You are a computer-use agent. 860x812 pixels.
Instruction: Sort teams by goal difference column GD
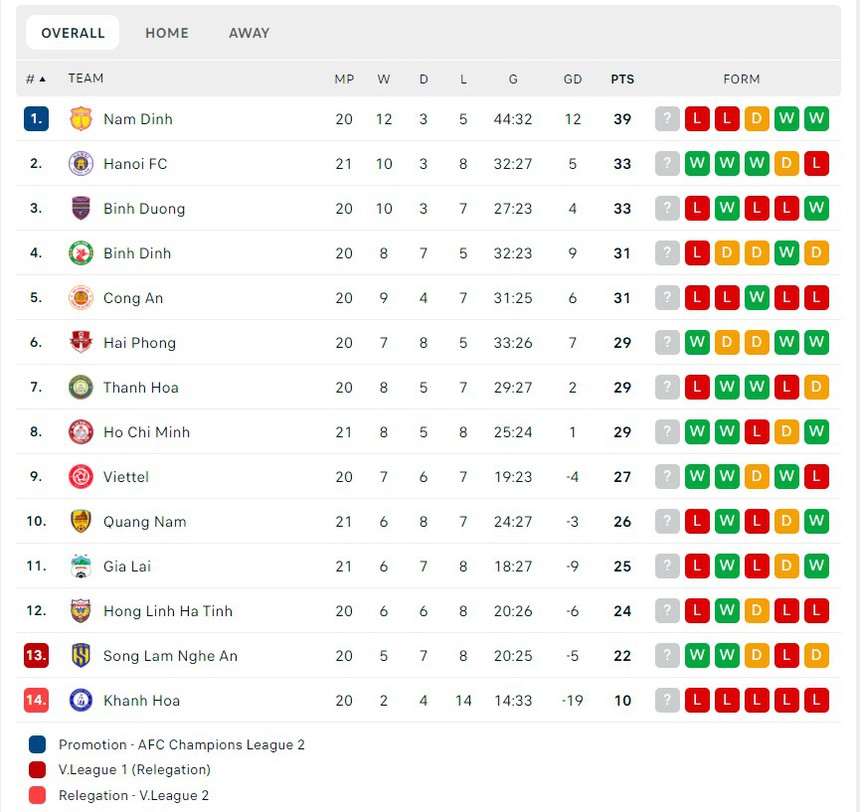pos(573,78)
